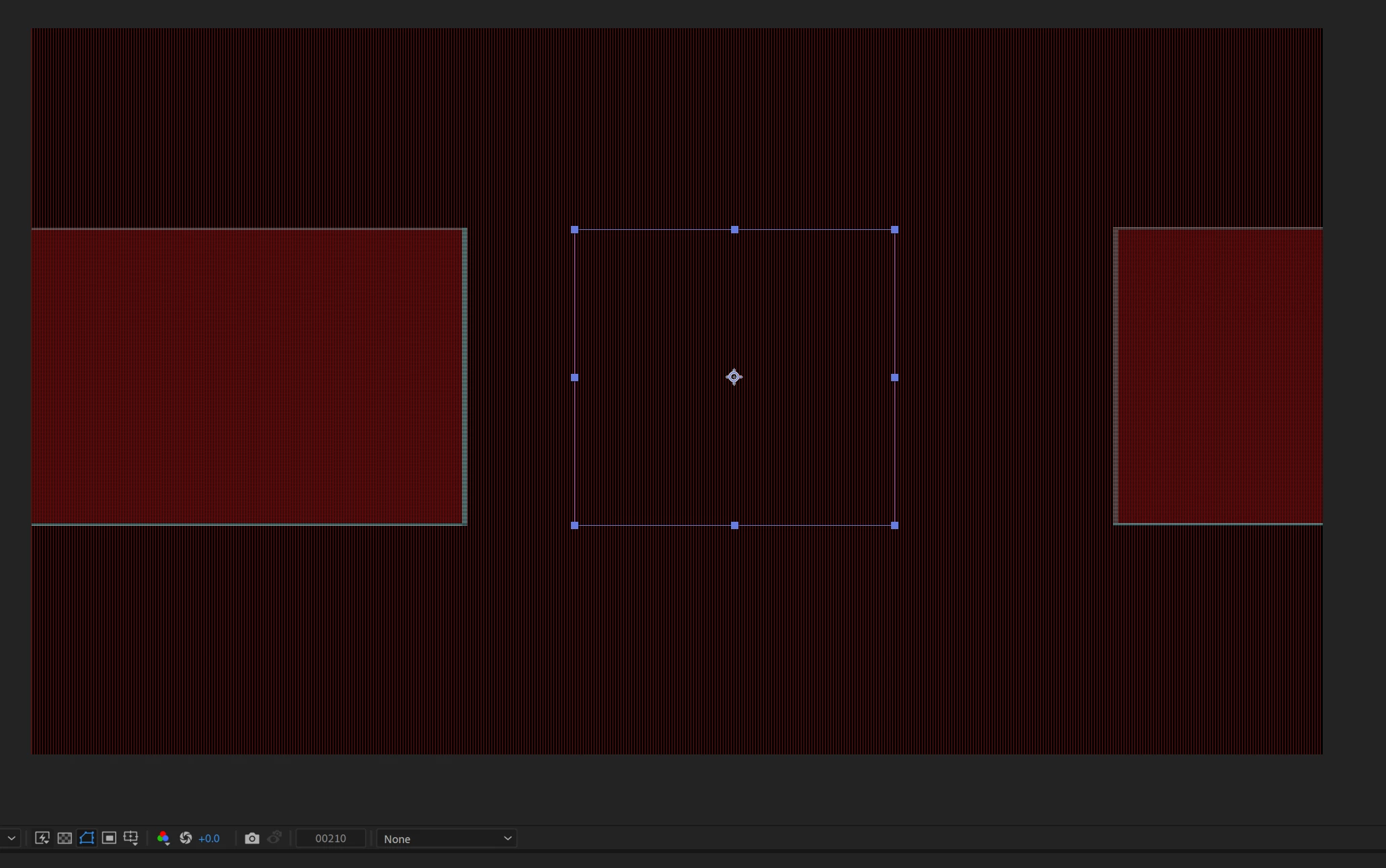Select the right red rectangle layer

pos(1219,377)
